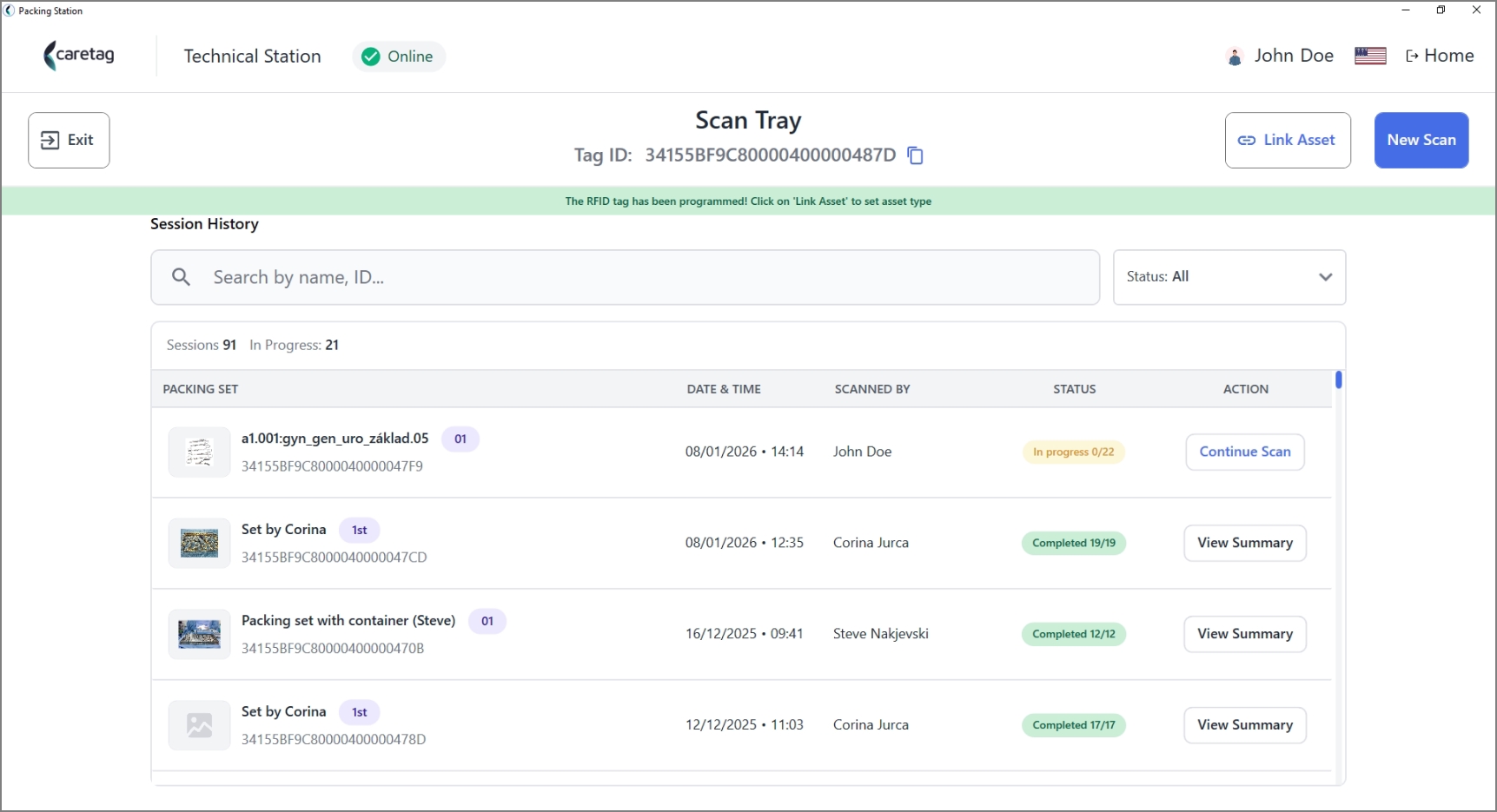Continue Scan for a1.001 session

click(x=1245, y=452)
